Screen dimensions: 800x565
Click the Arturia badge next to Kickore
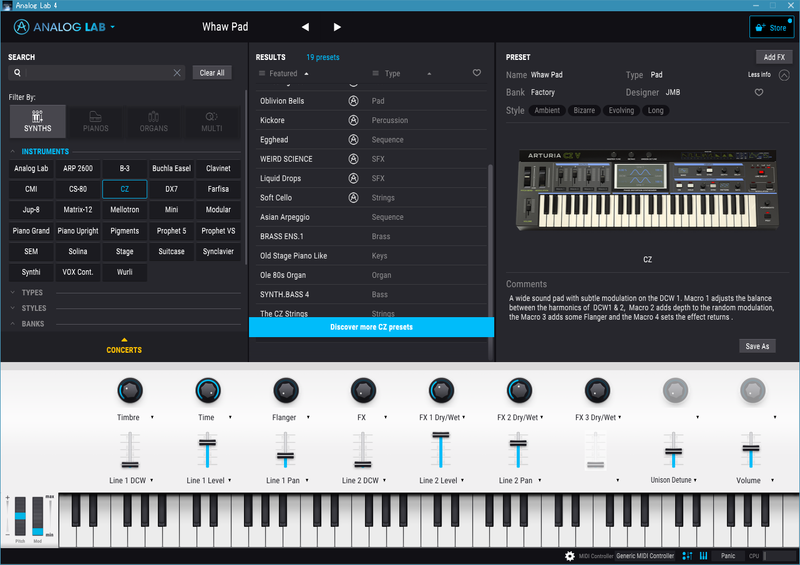353,120
